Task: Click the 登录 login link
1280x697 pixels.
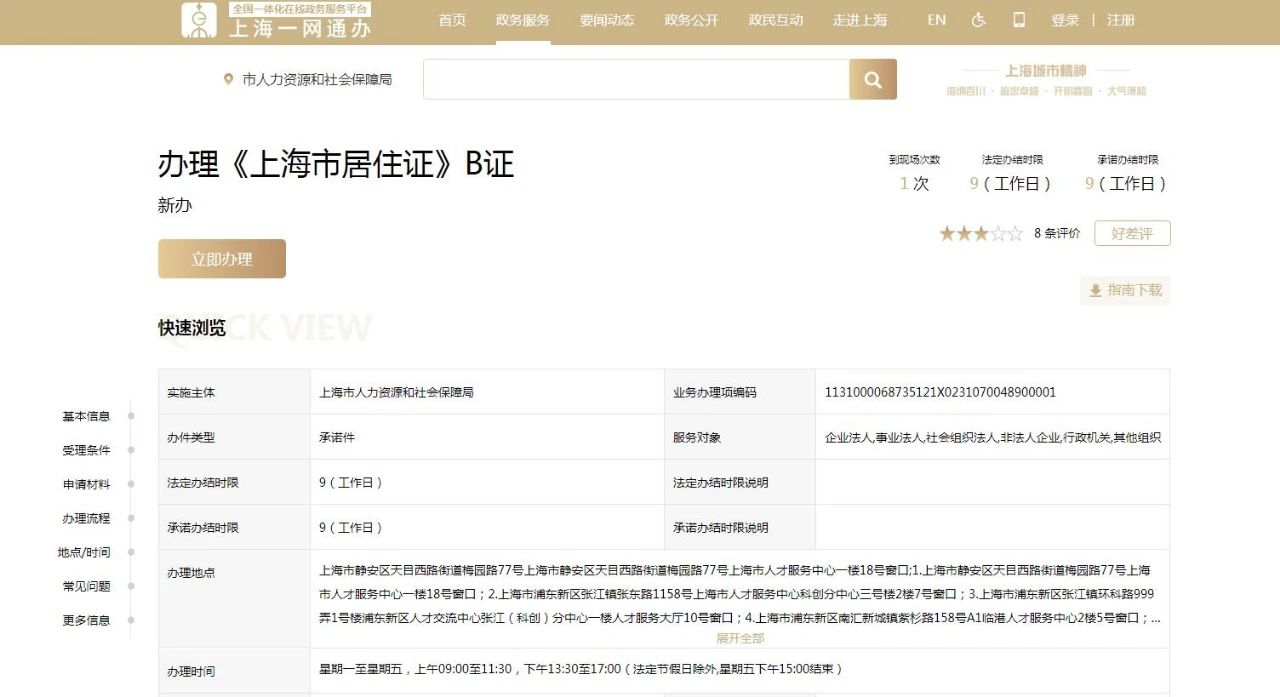Action: point(1065,20)
